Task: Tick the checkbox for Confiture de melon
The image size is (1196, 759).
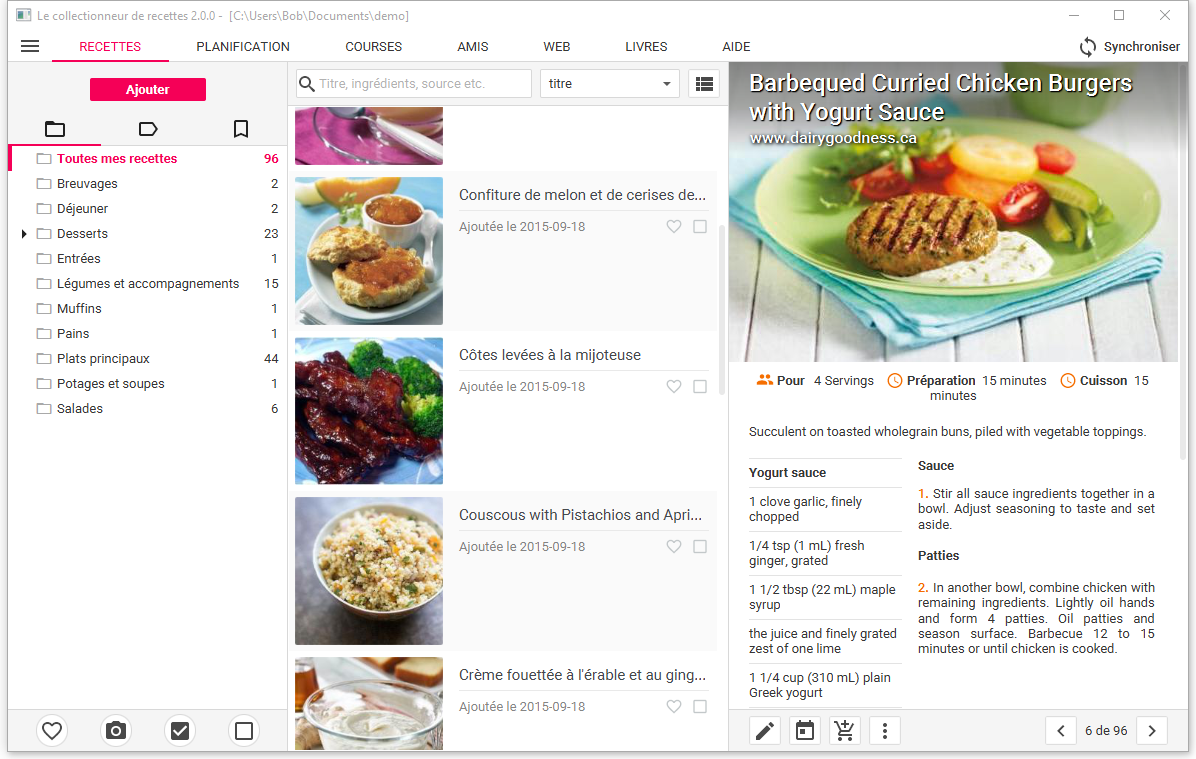Action: (700, 227)
